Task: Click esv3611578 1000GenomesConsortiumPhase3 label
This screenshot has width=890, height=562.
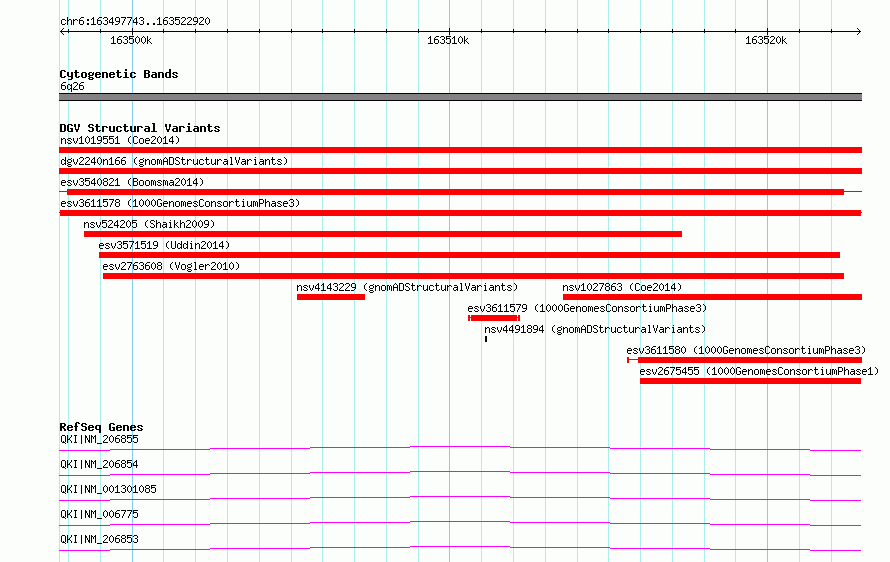Action: pos(180,203)
